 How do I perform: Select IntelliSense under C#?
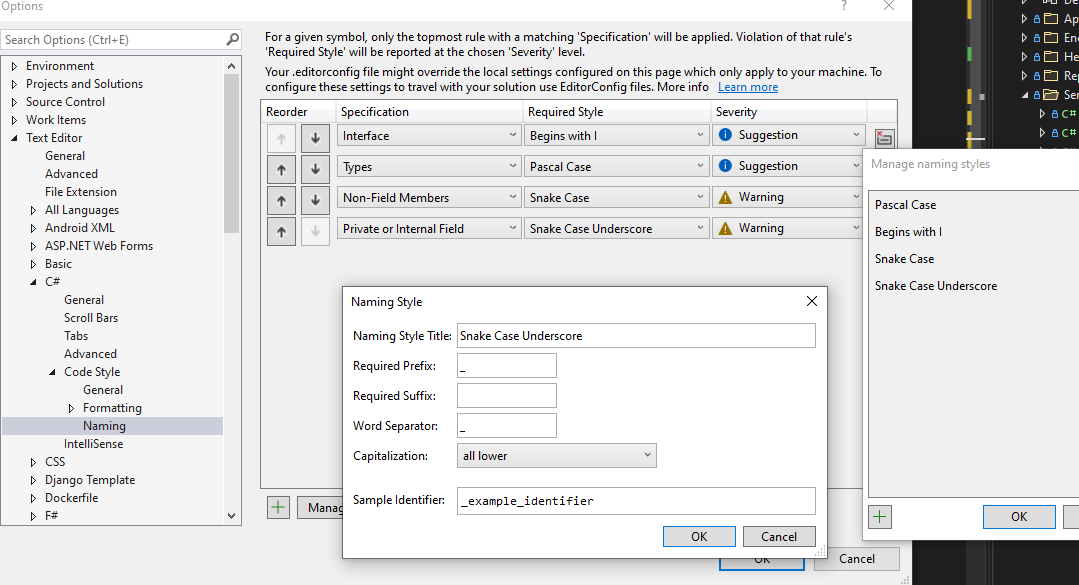94,444
